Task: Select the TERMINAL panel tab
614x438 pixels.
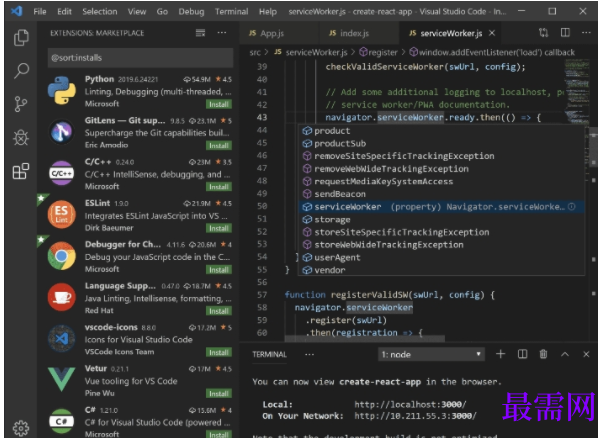Action: click(269, 355)
